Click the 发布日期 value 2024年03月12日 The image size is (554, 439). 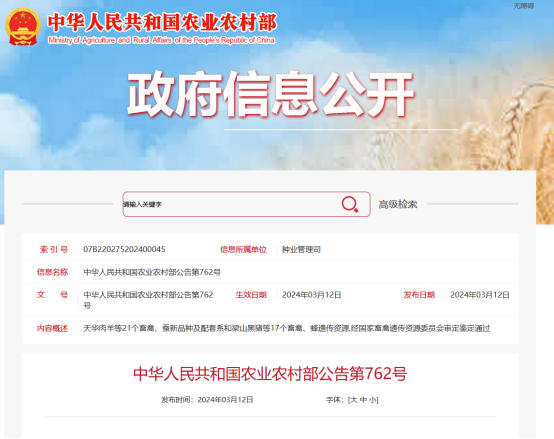pos(480,295)
